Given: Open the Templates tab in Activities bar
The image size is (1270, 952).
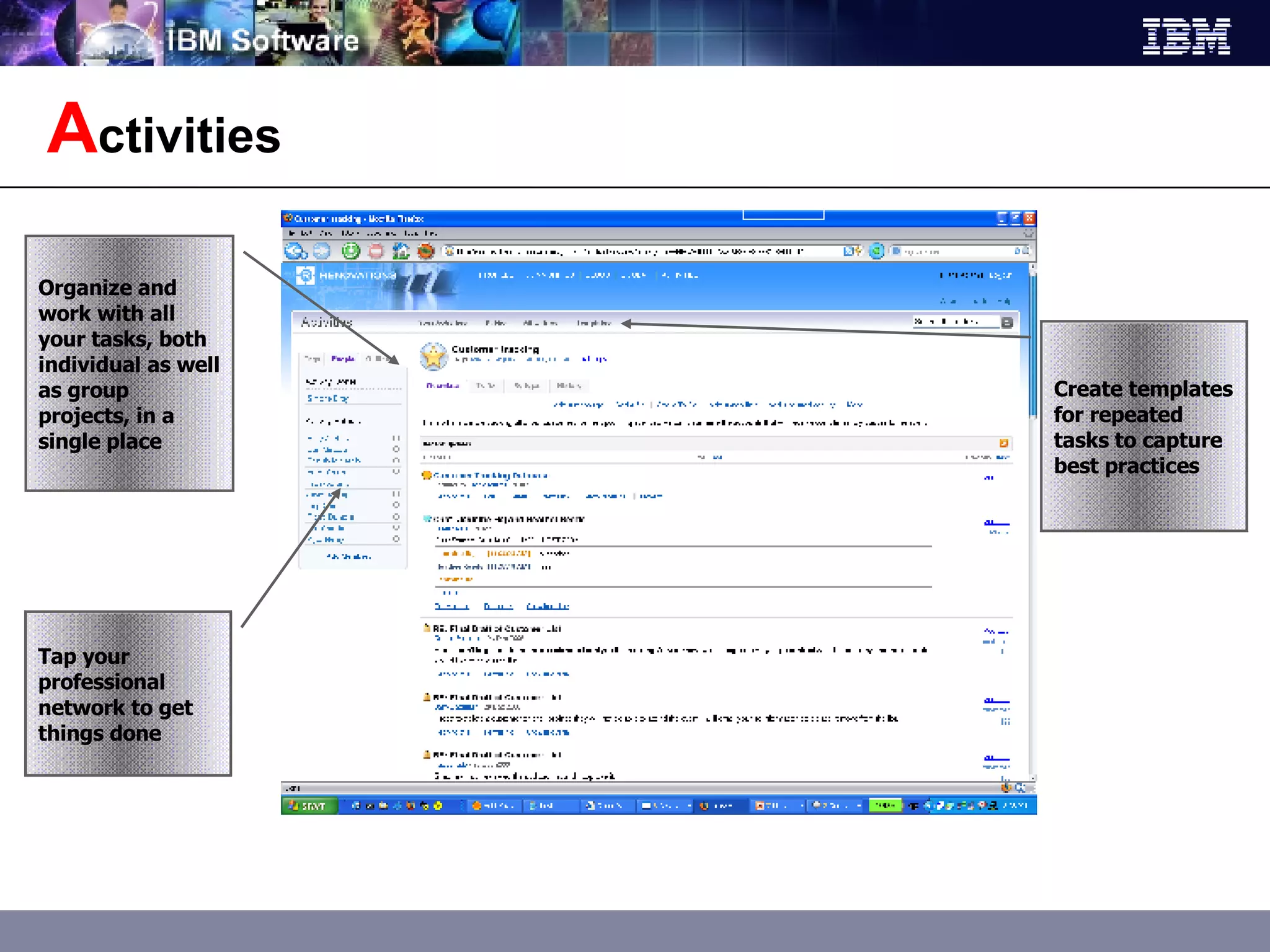Looking at the screenshot, I should click(593, 323).
